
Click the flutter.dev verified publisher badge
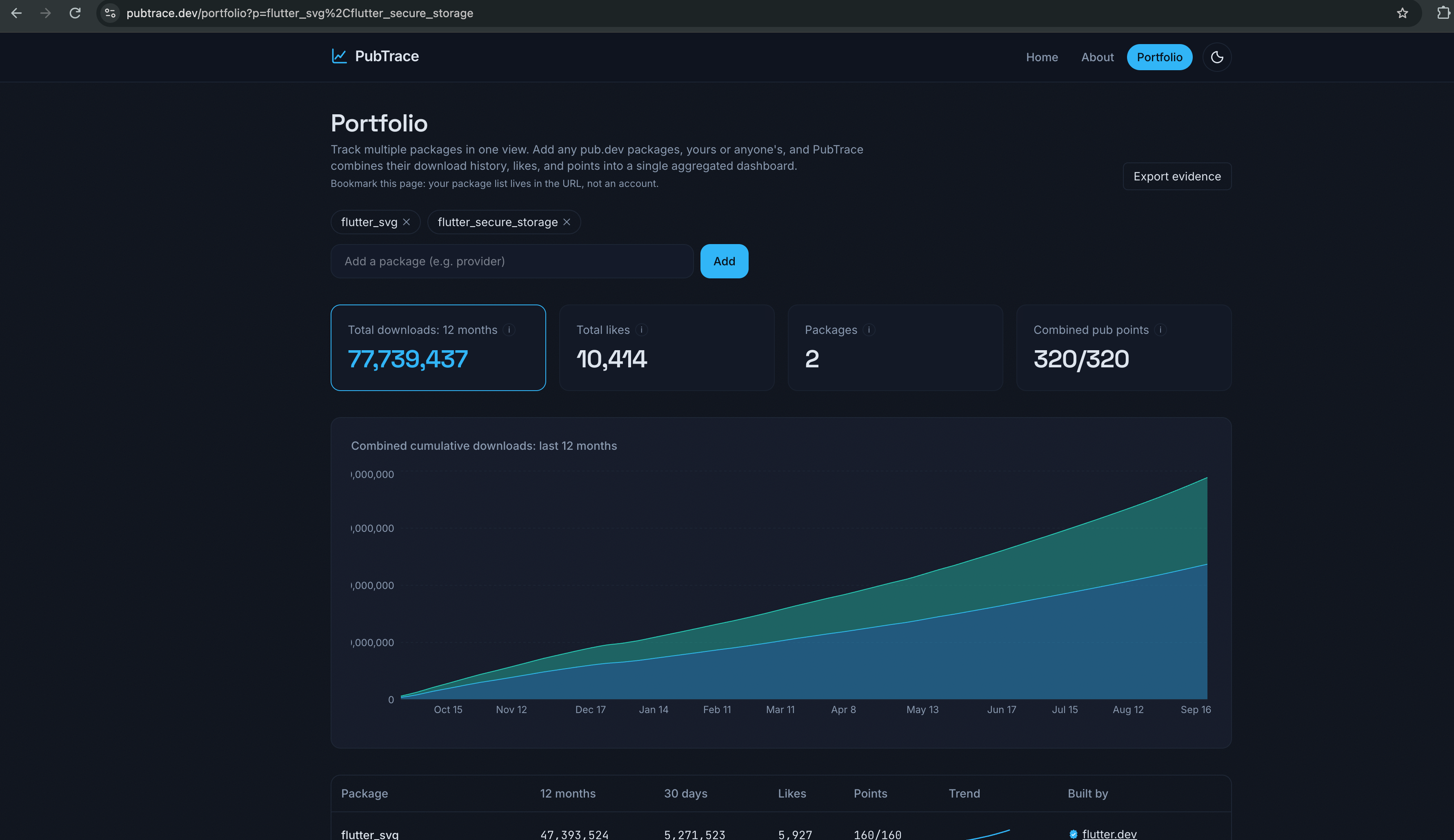pos(1073,834)
